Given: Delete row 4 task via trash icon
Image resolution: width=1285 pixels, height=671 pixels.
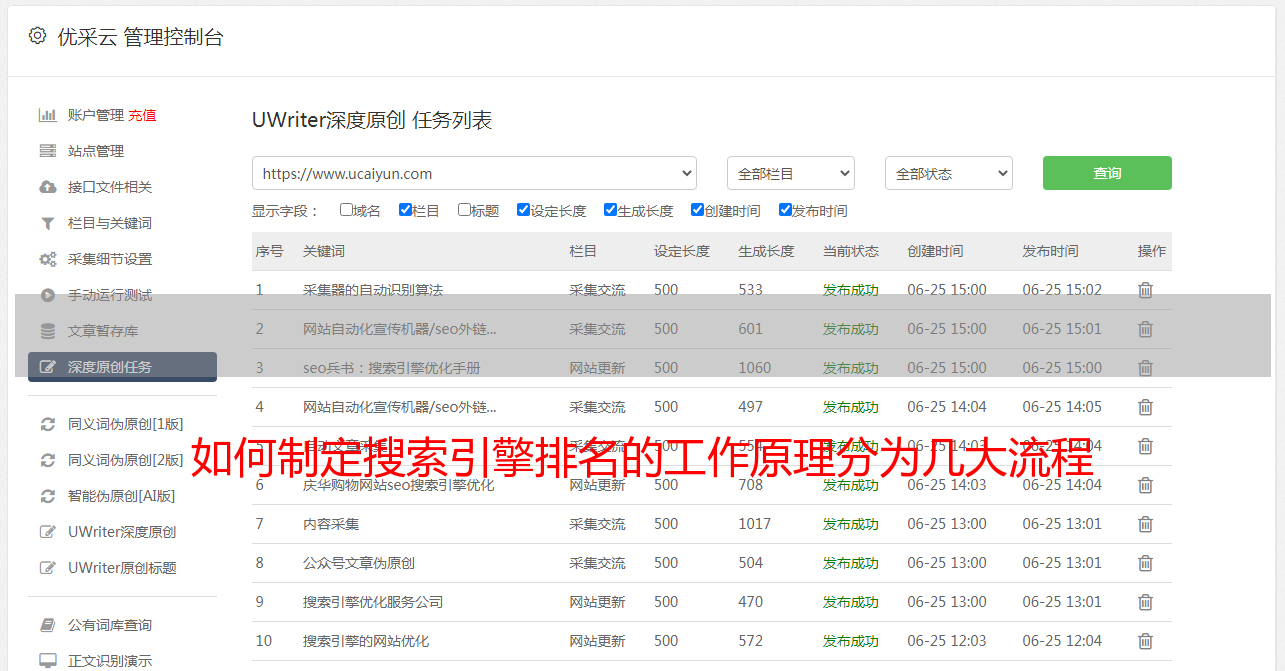Looking at the screenshot, I should (1145, 407).
